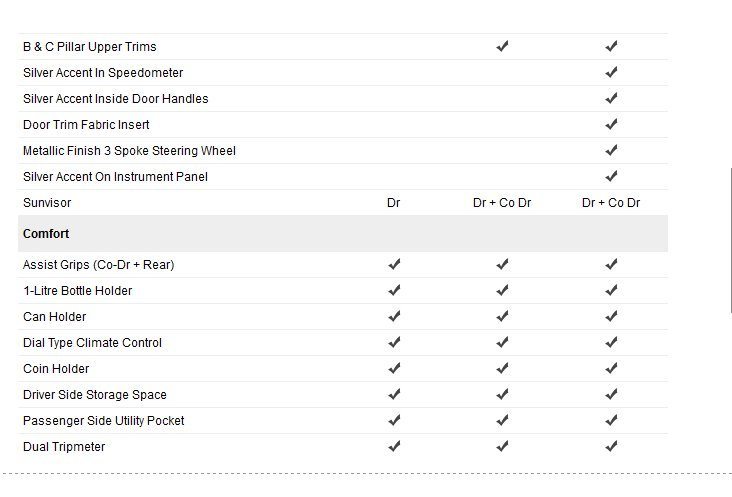Click middle-column checkmark for B & C Pillar Upper Trims
This screenshot has width=732, height=497.
[x=502, y=46]
